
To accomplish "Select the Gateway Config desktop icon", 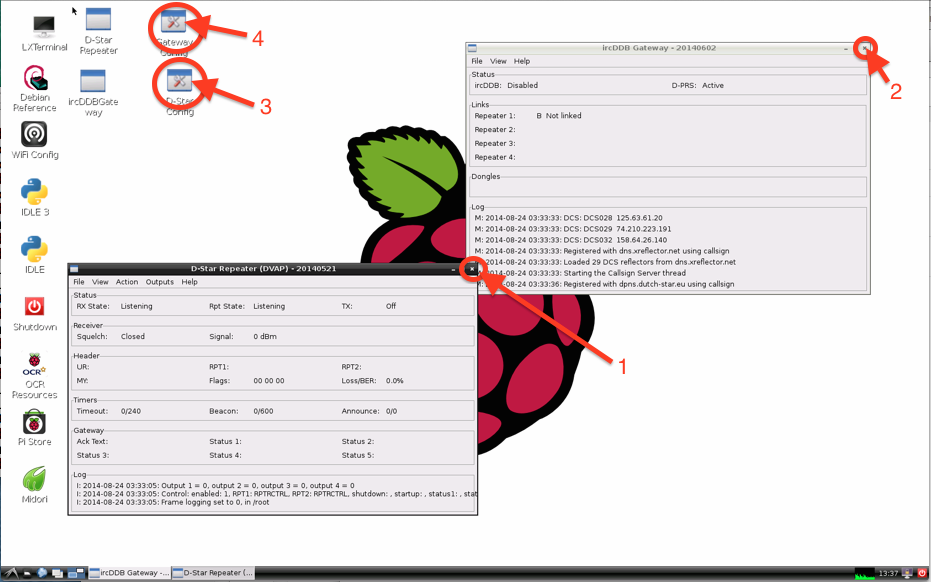I will point(178,24).
